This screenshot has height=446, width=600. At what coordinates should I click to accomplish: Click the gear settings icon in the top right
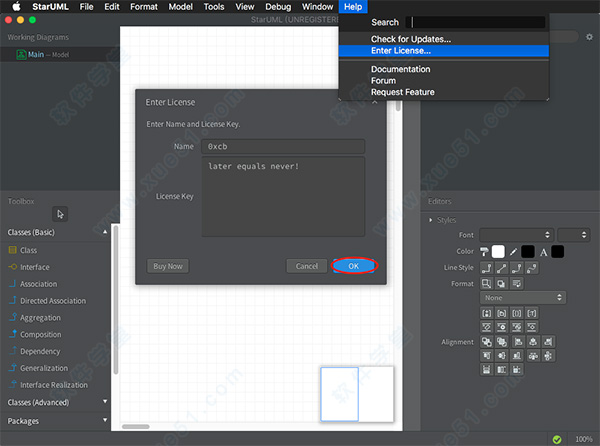589,37
